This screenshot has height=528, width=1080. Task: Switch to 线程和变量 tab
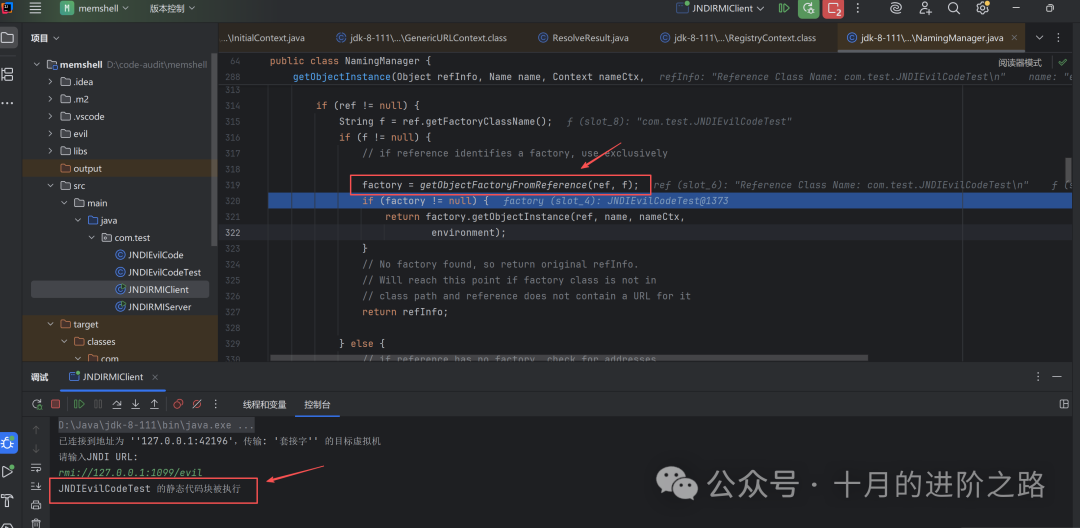tap(264, 405)
